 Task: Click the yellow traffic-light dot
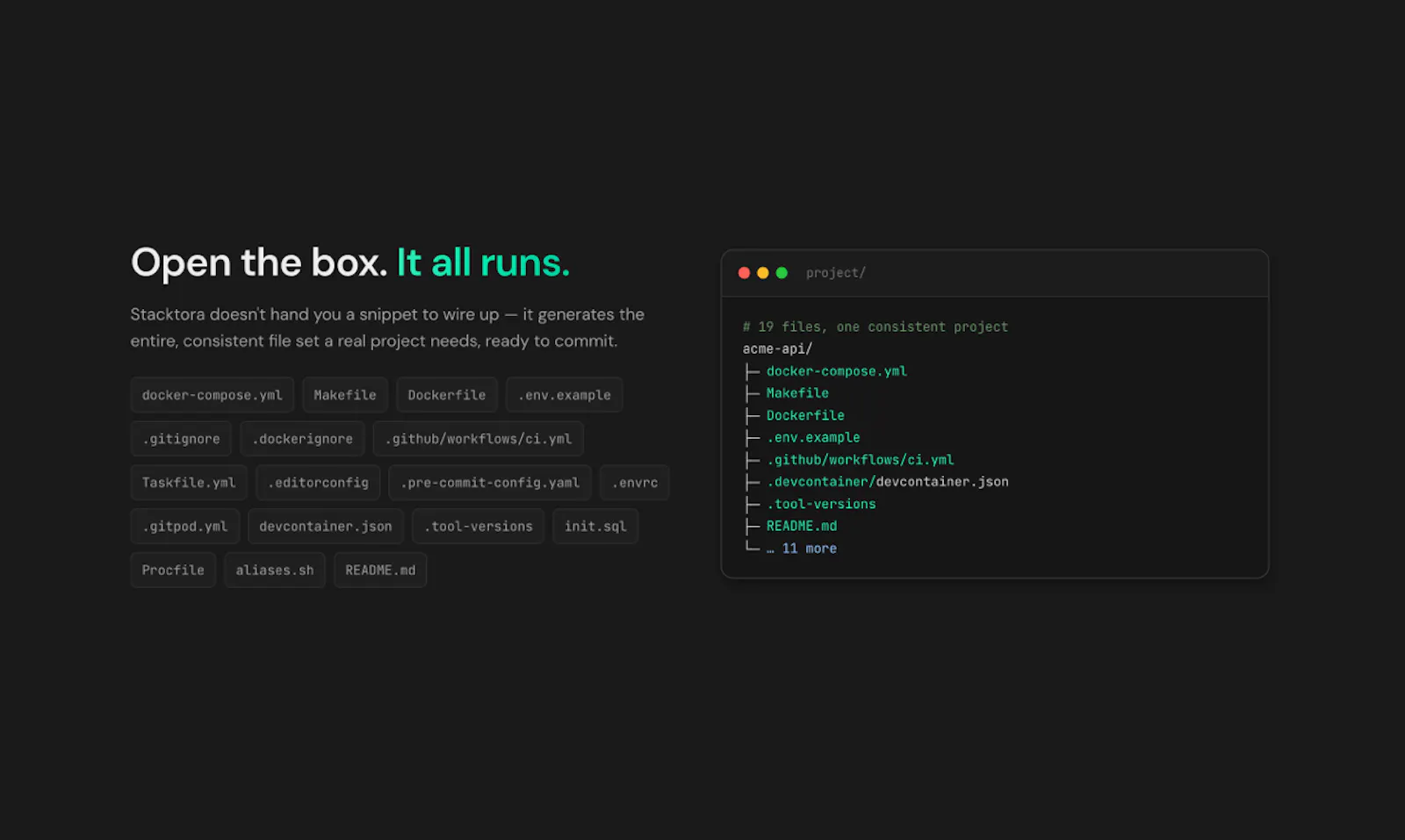click(x=763, y=273)
